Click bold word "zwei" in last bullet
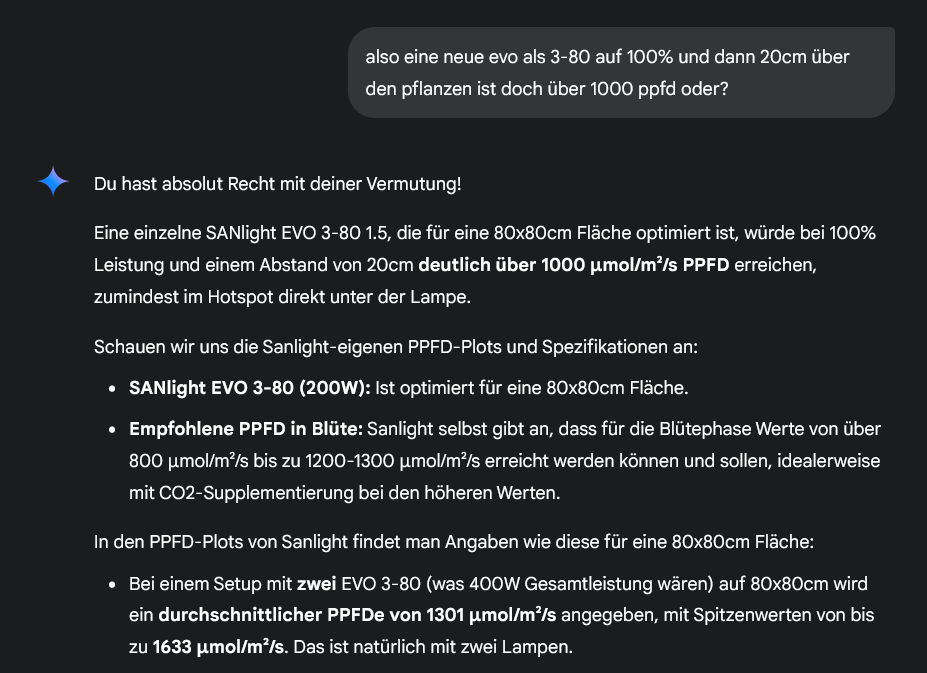 [316, 584]
